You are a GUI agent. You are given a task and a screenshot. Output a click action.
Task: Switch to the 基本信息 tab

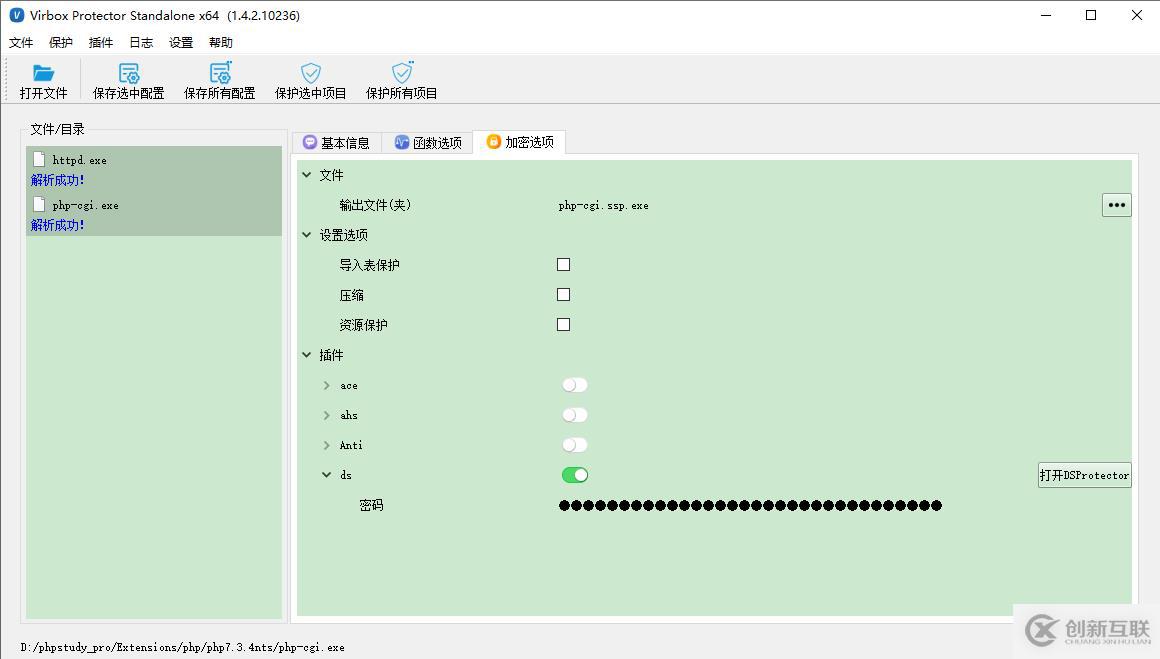tap(337, 143)
